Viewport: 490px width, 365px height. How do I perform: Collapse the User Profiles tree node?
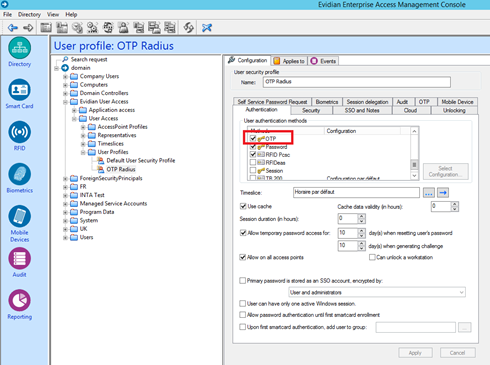83,152
